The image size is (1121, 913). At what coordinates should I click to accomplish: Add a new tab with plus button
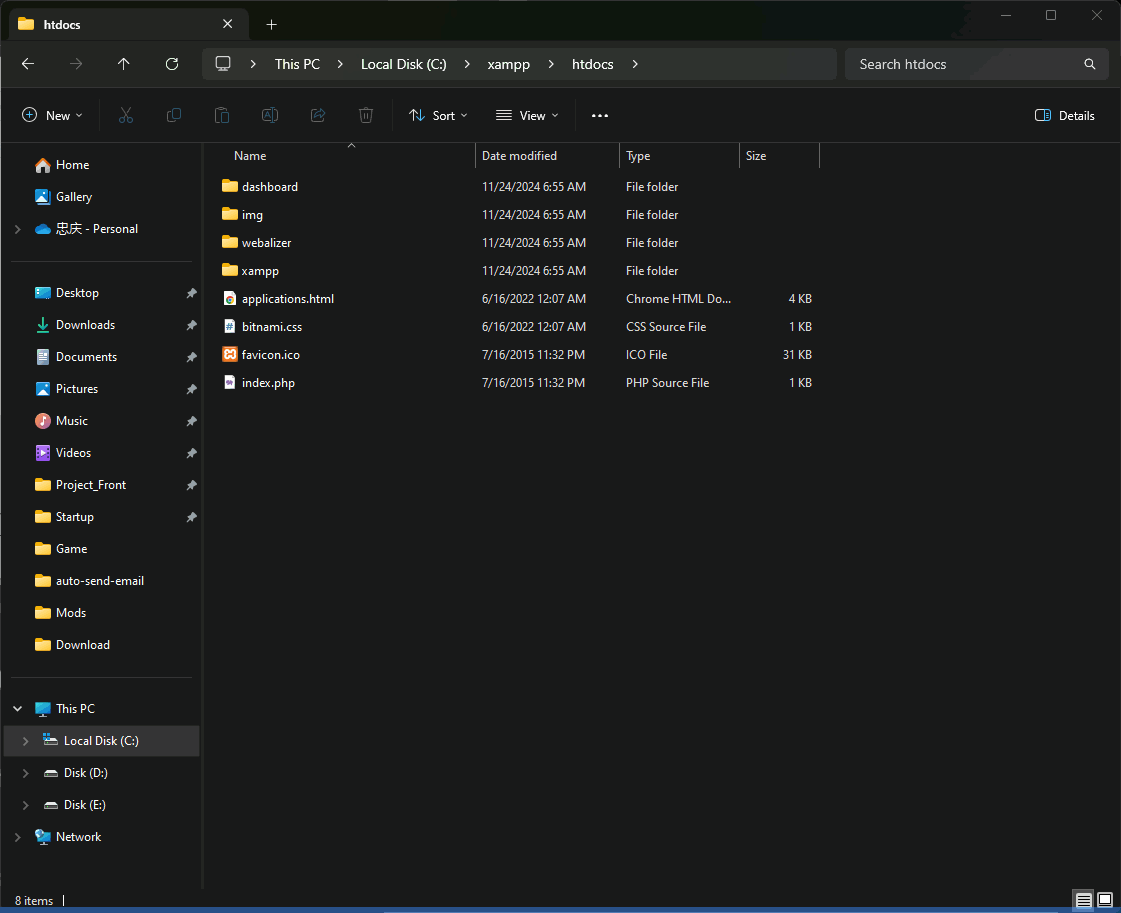272,24
